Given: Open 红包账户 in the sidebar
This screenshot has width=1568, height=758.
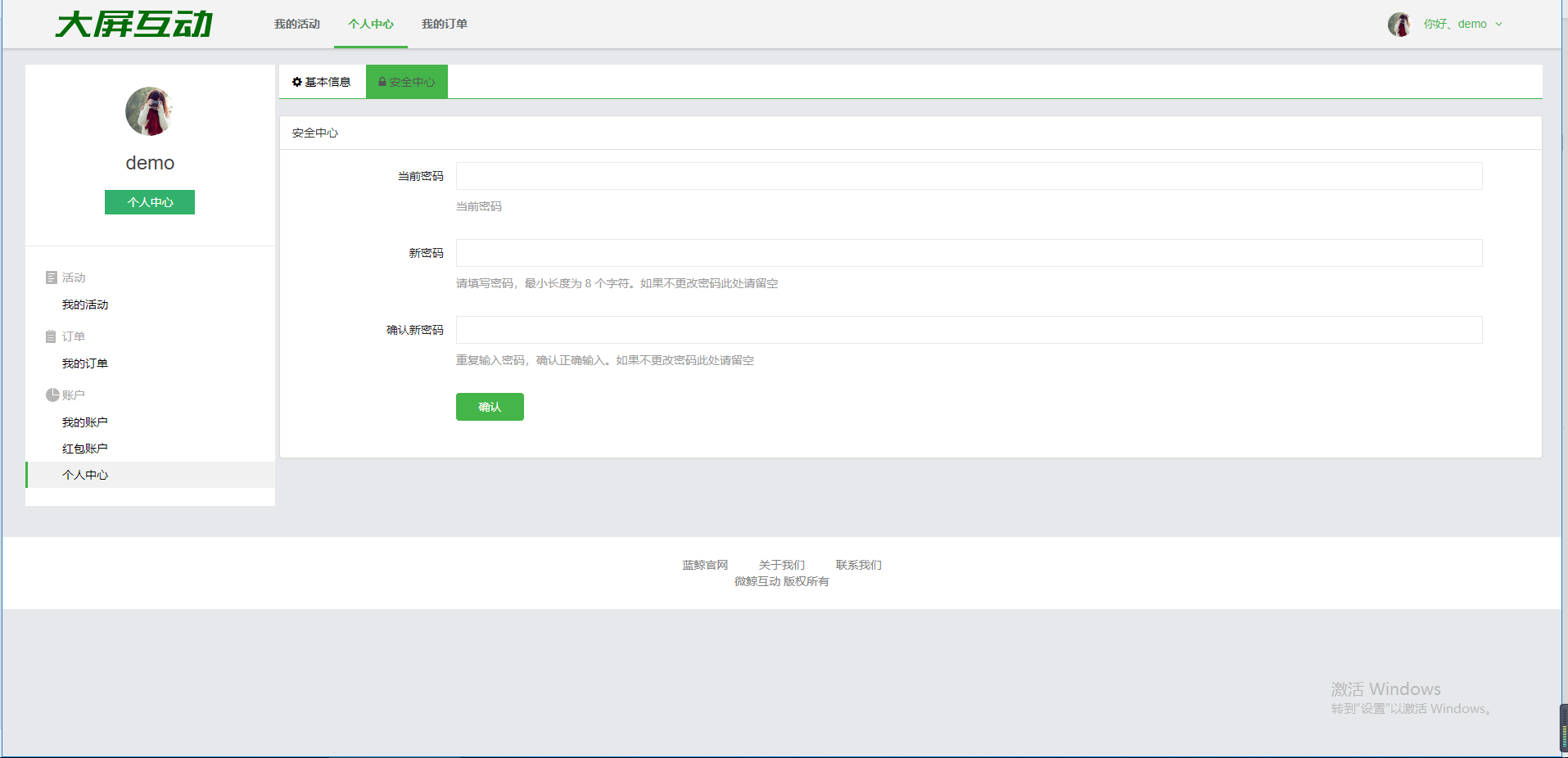Looking at the screenshot, I should point(85,449).
